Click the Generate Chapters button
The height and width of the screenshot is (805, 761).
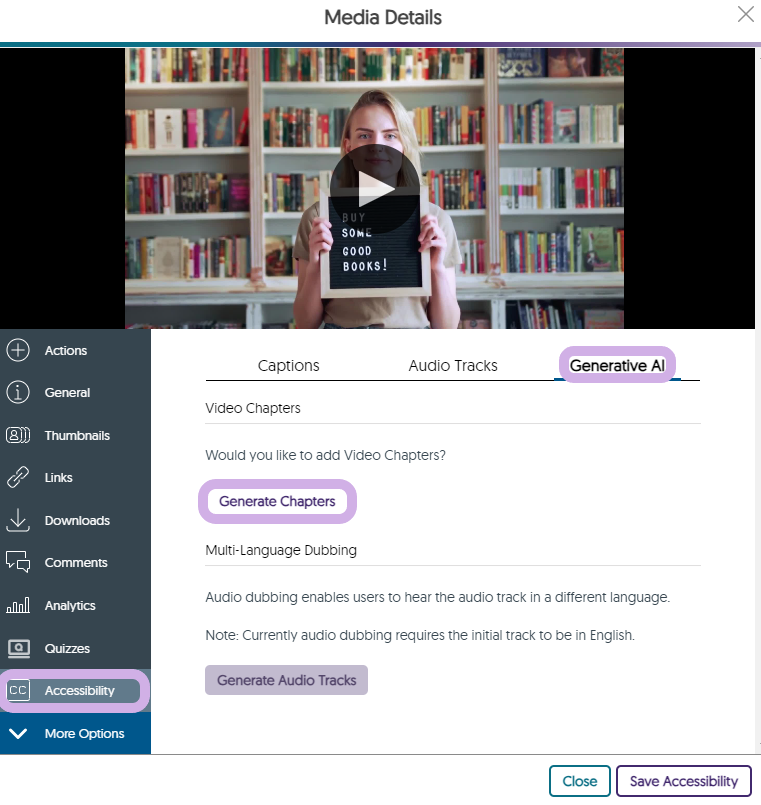click(277, 502)
